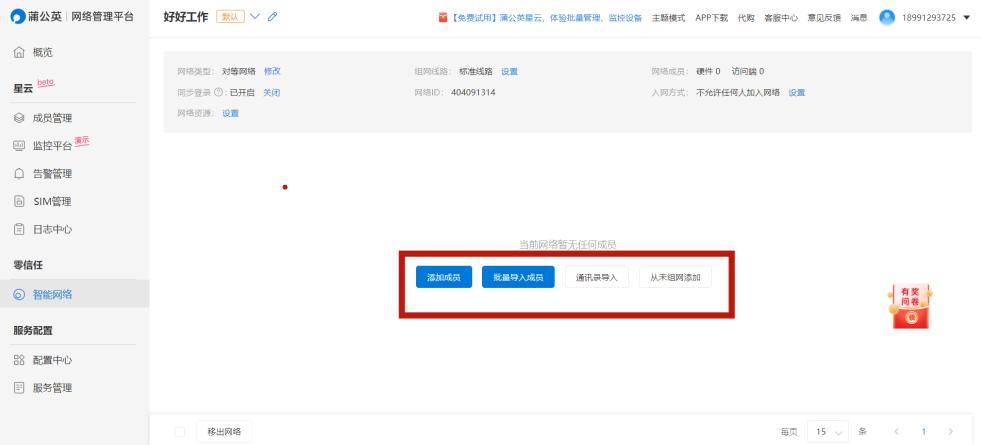Click the 从未组网添加 button

coord(675,277)
